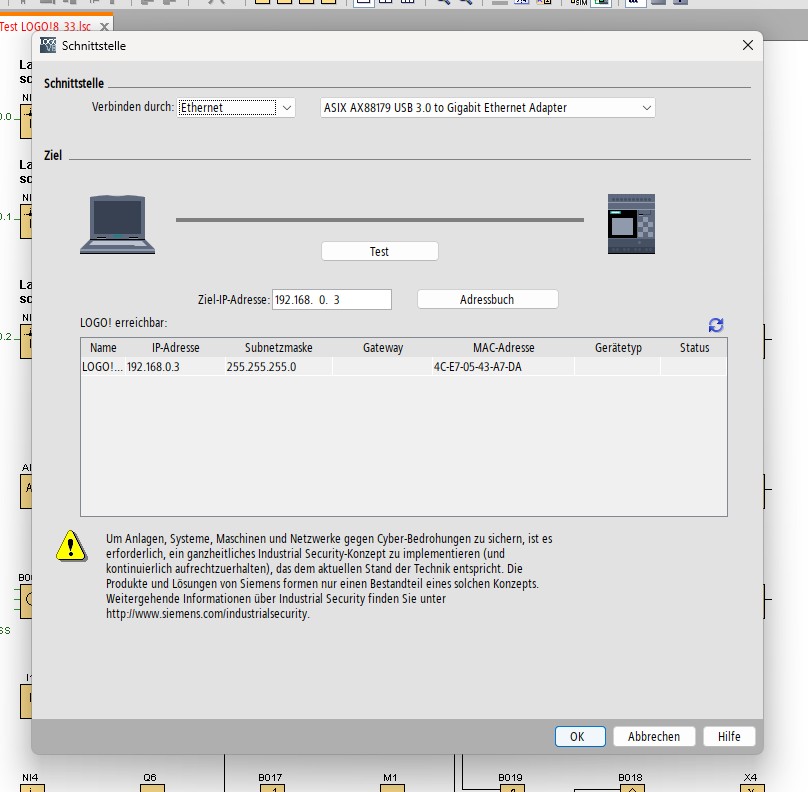Image resolution: width=808 pixels, height=792 pixels.
Task: Sort by the IP-Adresse column header
Action: click(x=175, y=348)
